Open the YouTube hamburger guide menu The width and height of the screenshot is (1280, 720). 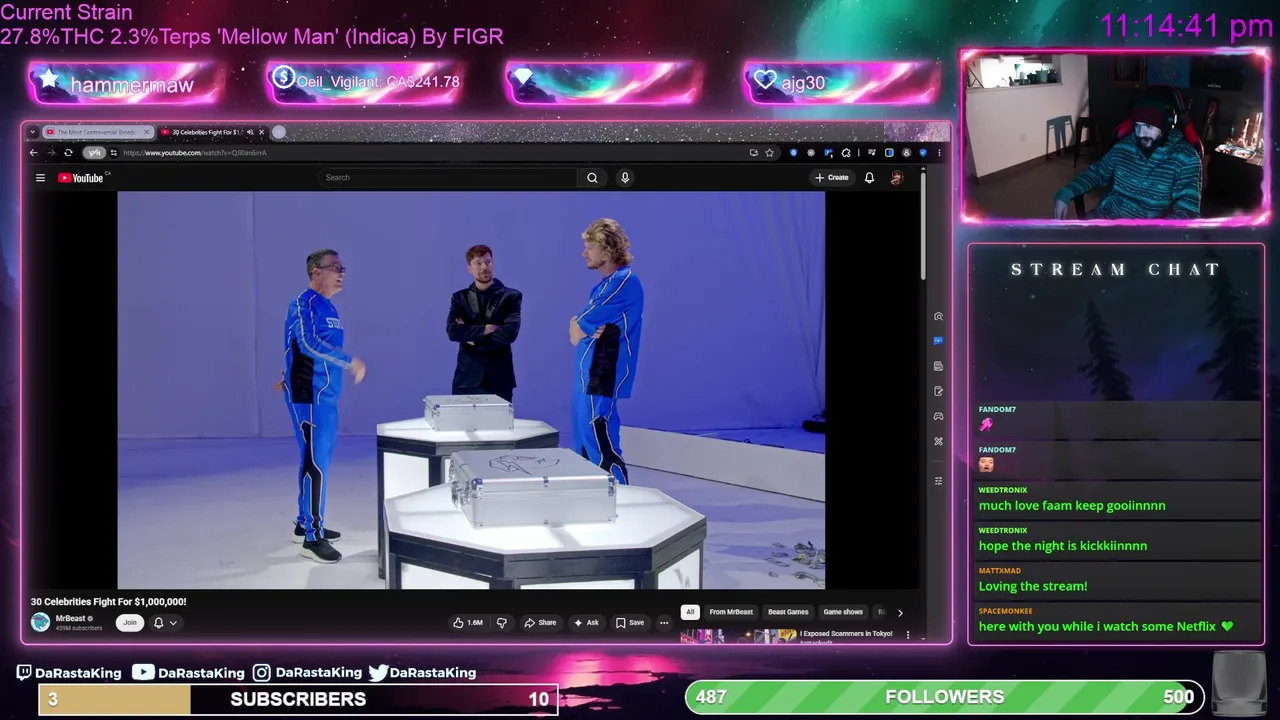(x=40, y=178)
